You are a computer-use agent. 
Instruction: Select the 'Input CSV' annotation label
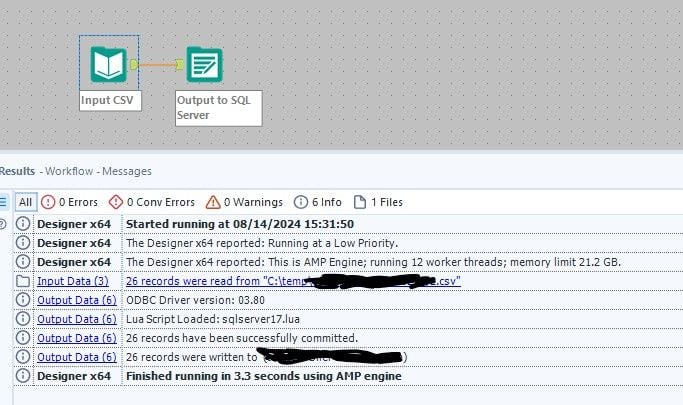[x=110, y=100]
